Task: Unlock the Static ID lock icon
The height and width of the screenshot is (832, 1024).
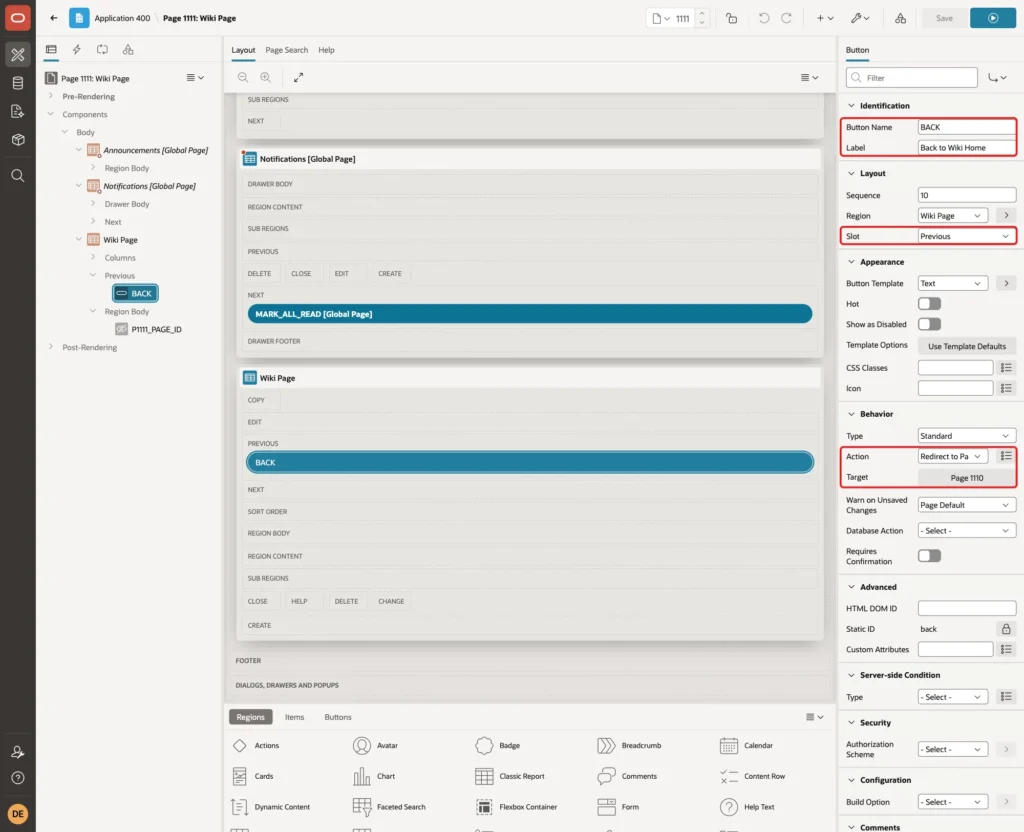Action: 1006,629
